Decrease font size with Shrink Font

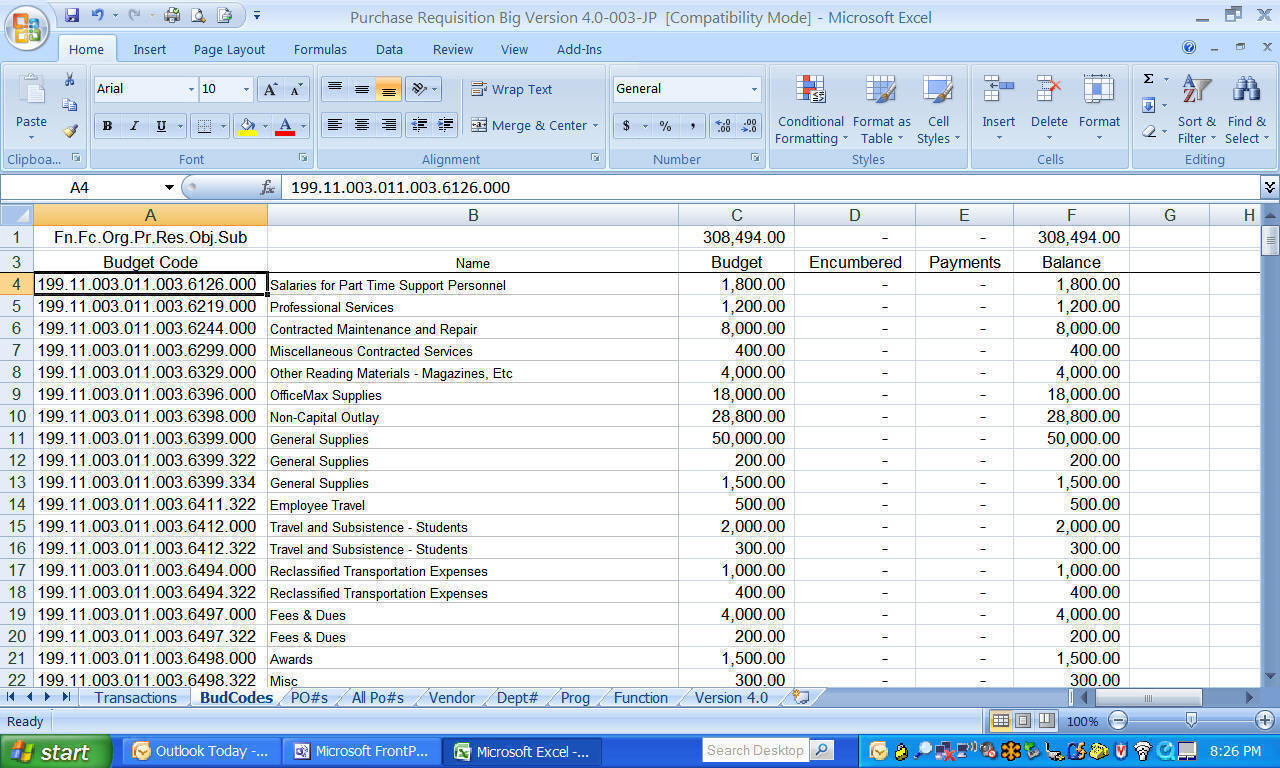(296, 89)
